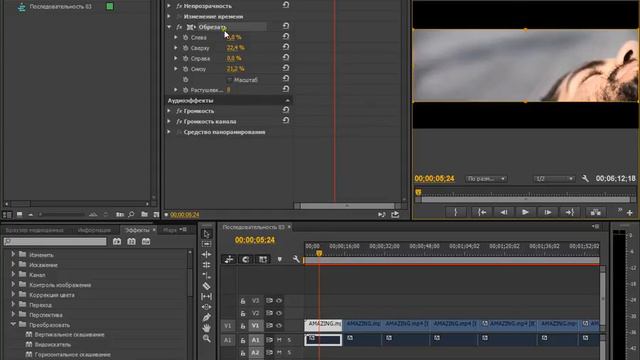Add marker in the timeline header
Screen dimensions: 640x360
coord(280,260)
